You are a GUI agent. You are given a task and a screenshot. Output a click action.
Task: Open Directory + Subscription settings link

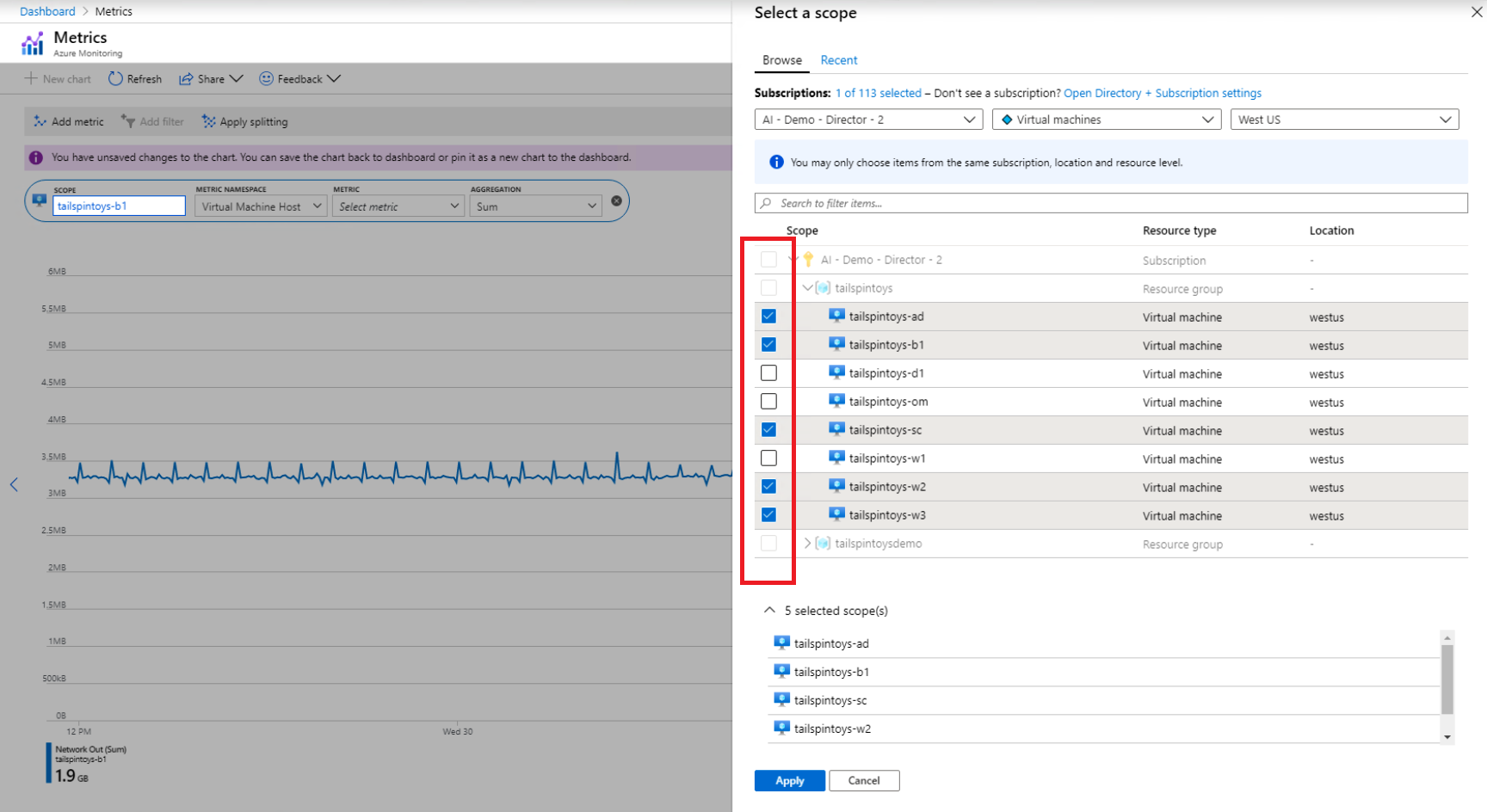click(1162, 93)
